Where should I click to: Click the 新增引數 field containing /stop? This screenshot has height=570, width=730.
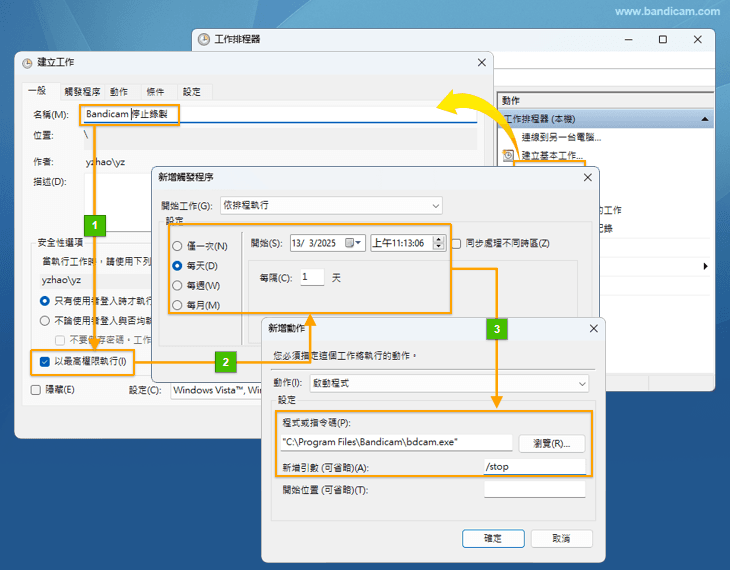tap(534, 466)
